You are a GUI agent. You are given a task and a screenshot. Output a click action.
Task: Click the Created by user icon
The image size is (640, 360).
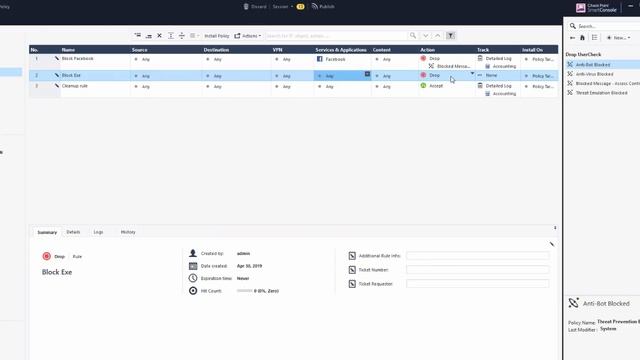193,253
